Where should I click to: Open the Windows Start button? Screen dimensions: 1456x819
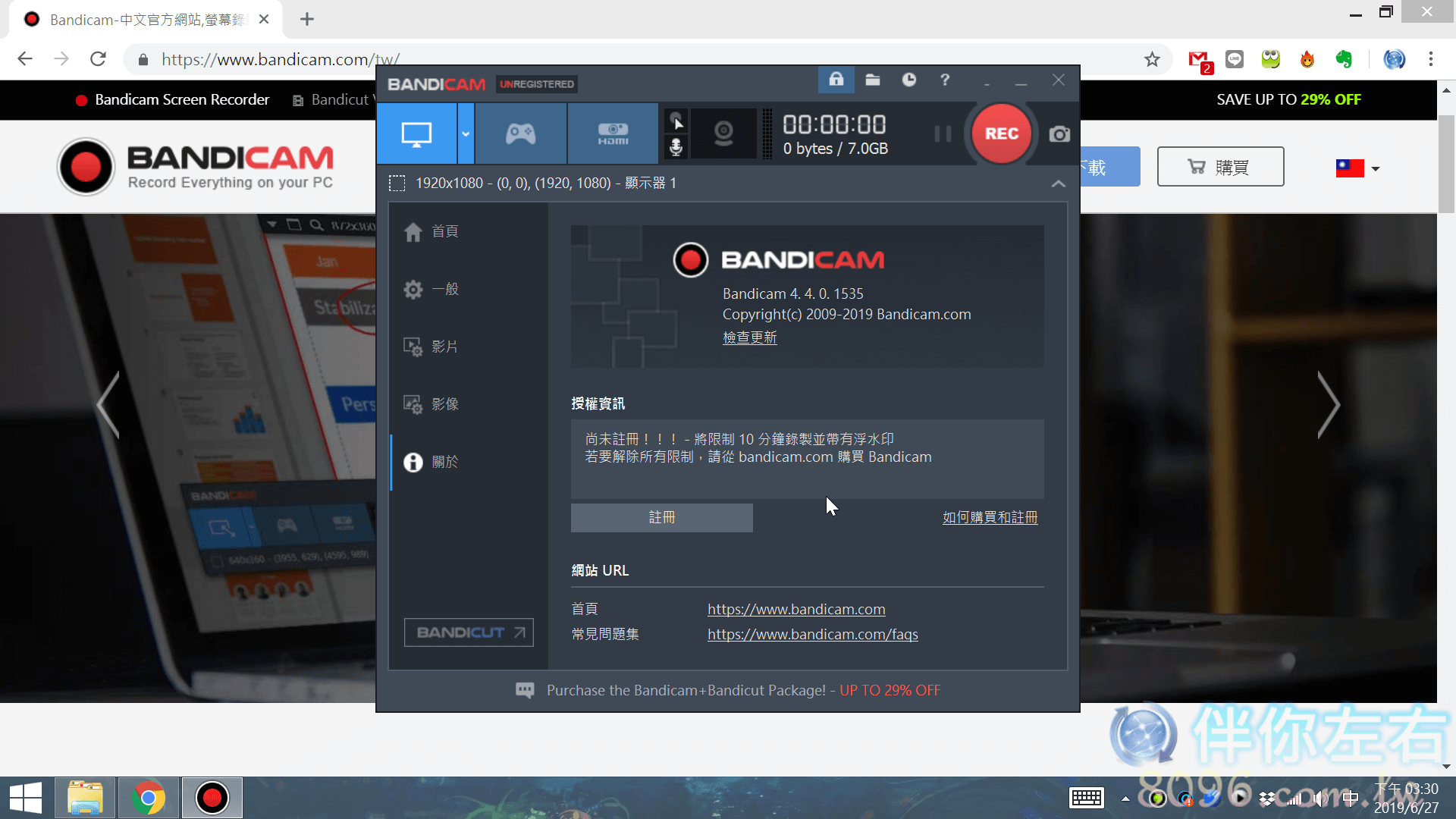click(26, 798)
